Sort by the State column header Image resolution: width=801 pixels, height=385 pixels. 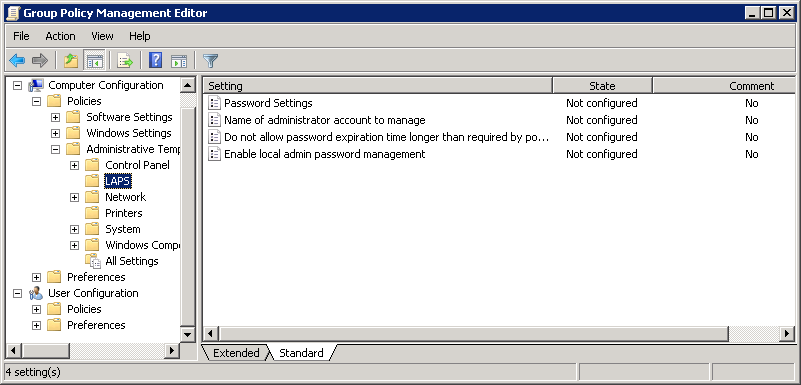click(602, 86)
